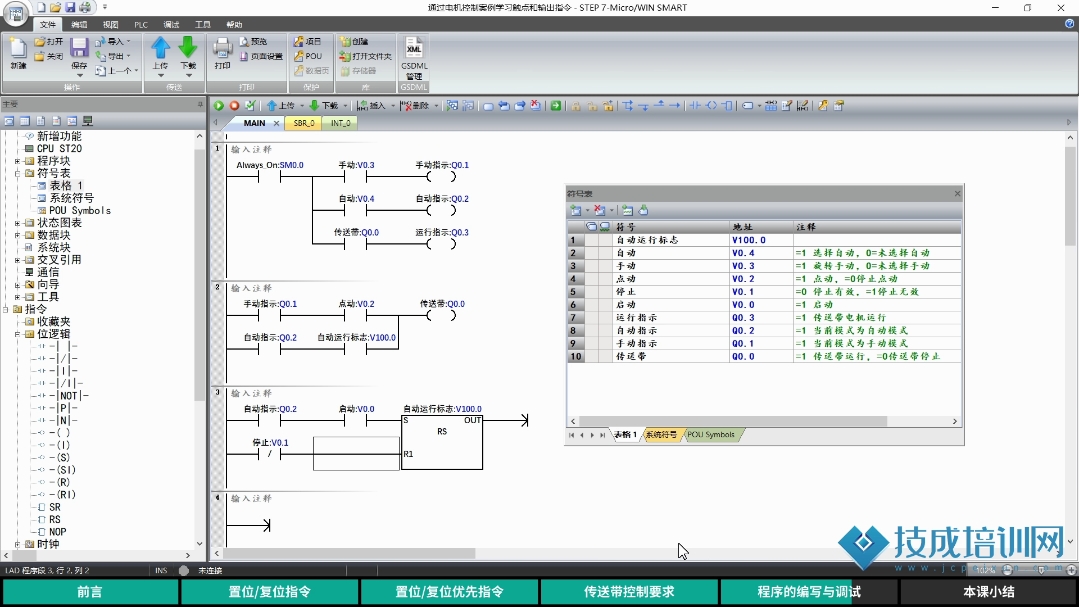The height and width of the screenshot is (607, 1079).
Task: Click the 关闭 close project button
Action: click(49, 56)
